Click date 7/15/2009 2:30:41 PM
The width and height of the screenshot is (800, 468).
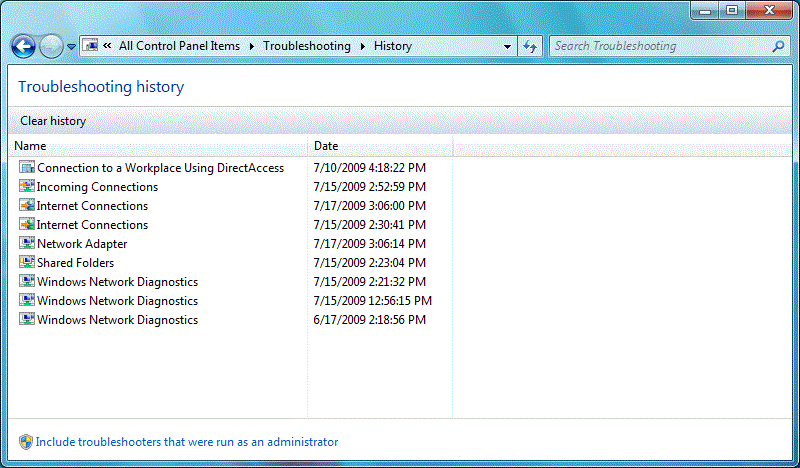point(369,225)
